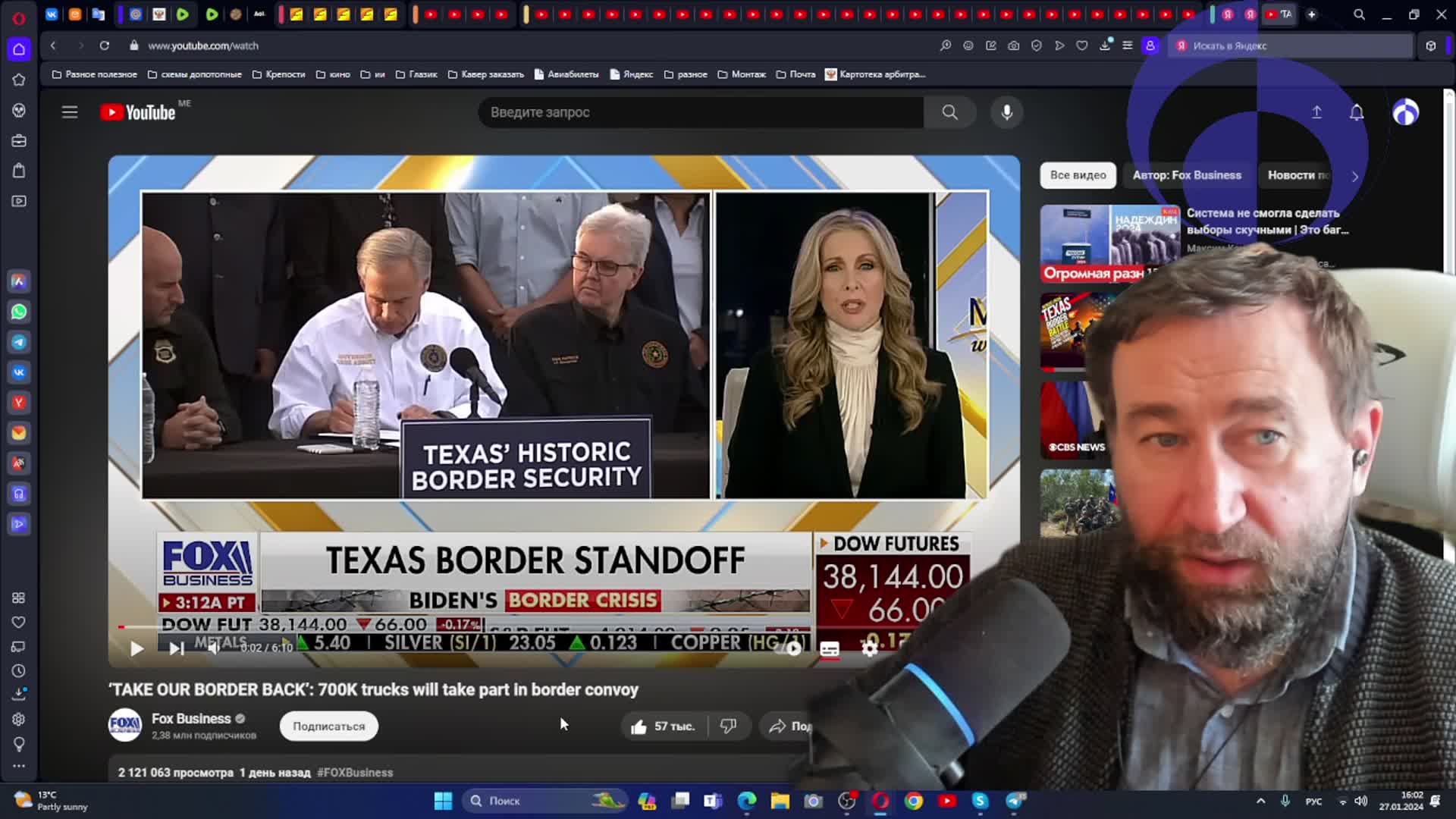Dislike the Fox Business video
1456x819 pixels.
coord(729,726)
